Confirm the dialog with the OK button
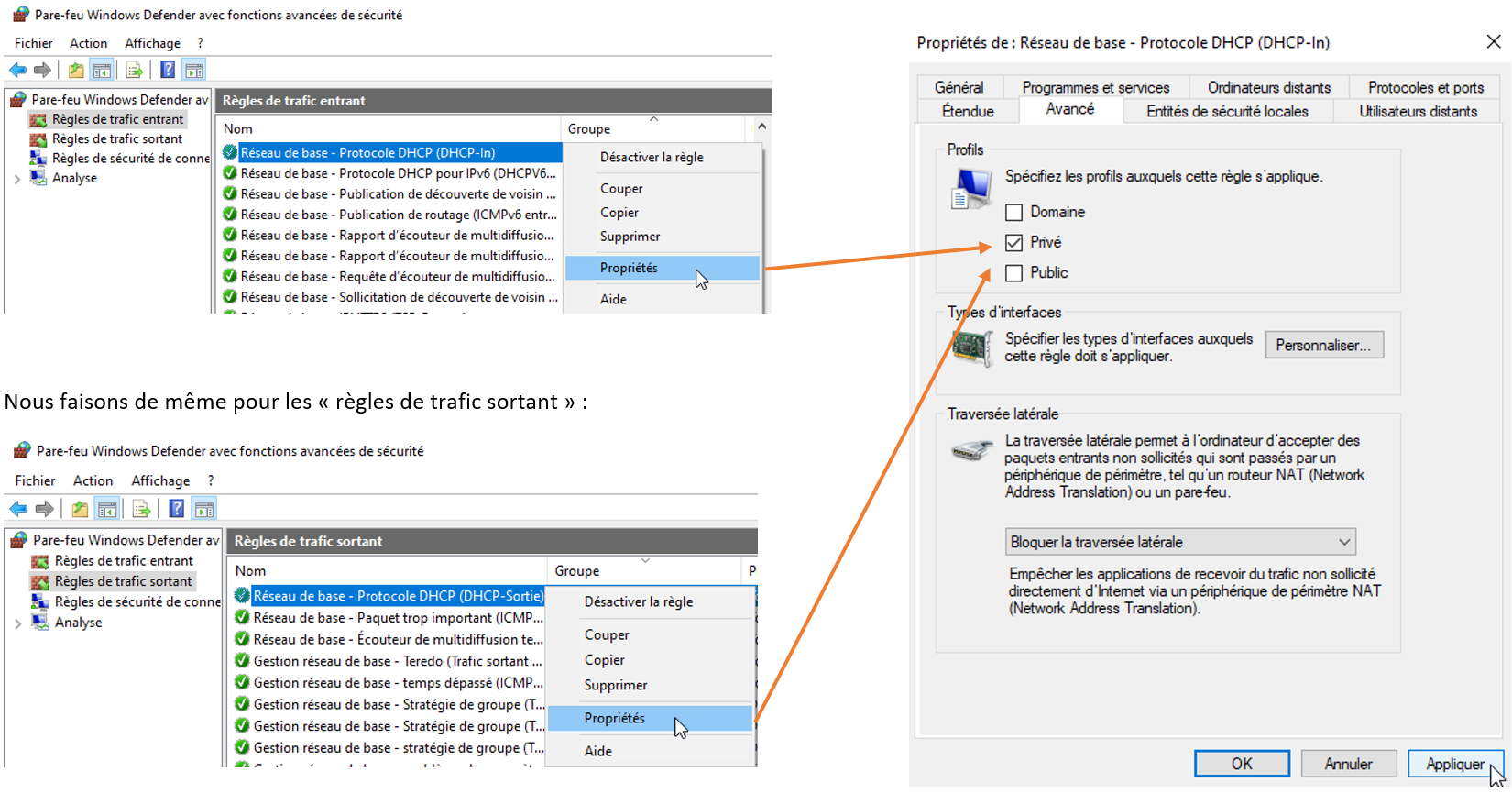This screenshot has width=1512, height=794. click(x=1242, y=764)
